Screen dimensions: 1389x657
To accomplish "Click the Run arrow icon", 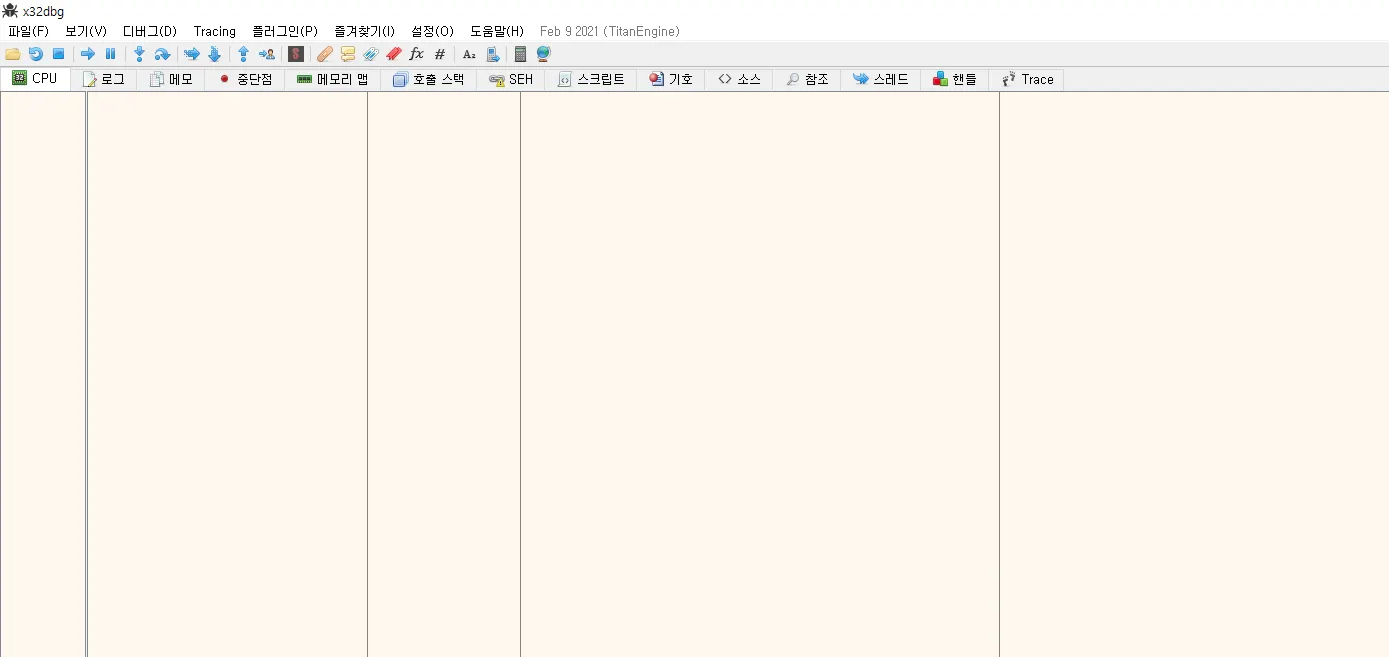I will tap(88, 54).
